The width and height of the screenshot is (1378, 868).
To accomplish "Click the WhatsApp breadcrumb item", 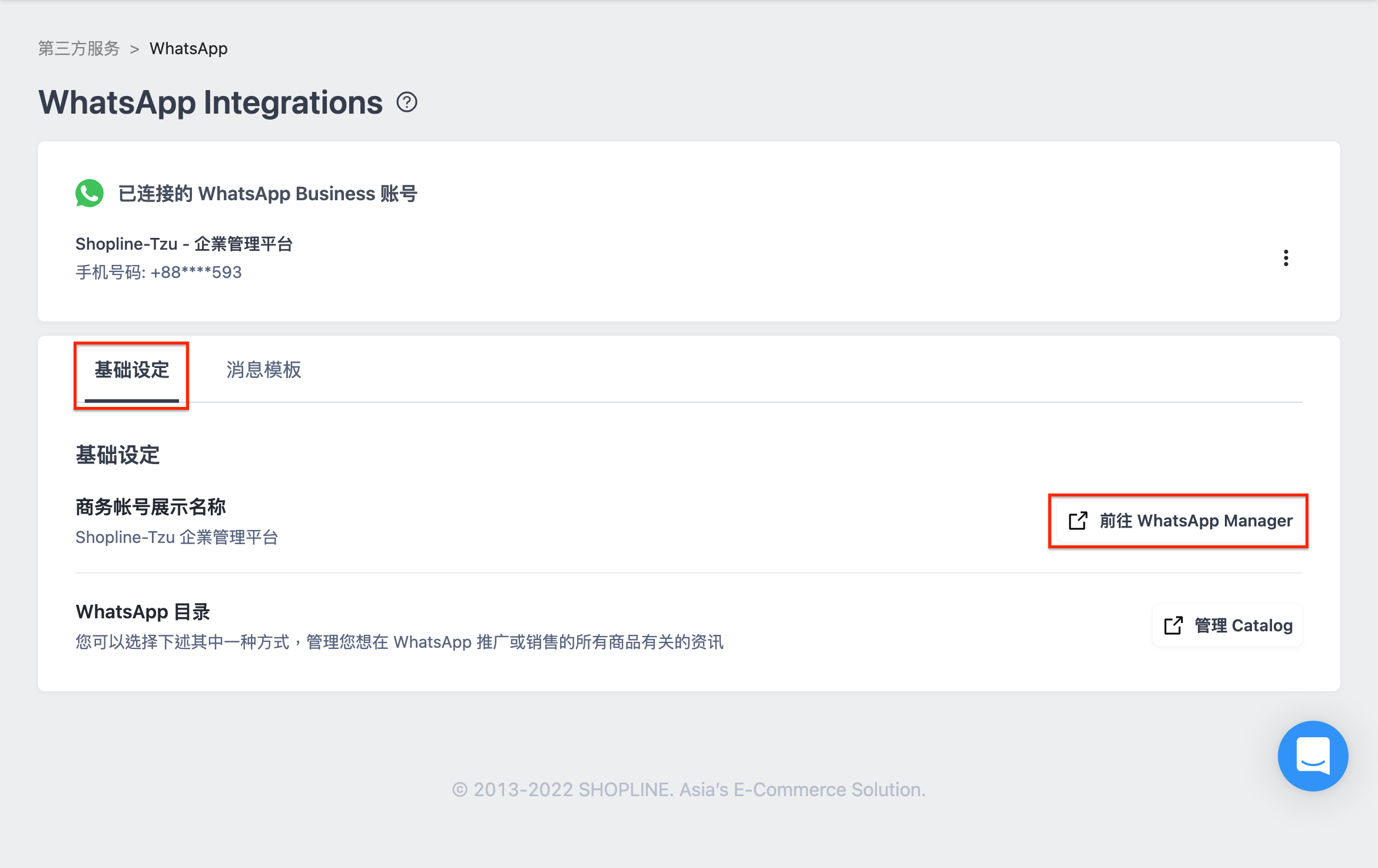I will pos(188,48).
